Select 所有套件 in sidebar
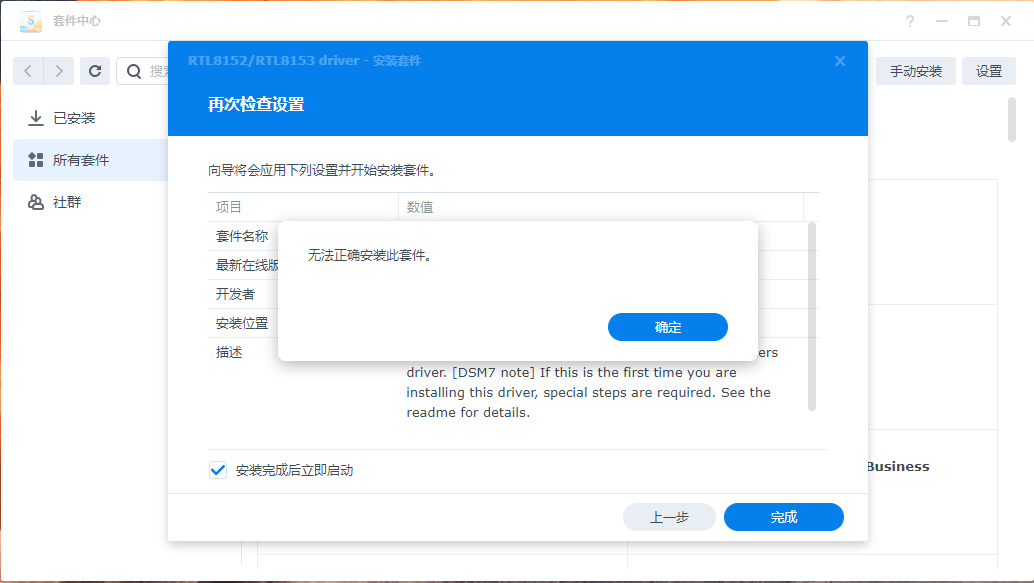Screen dimensions: 1034x583 coord(81,160)
